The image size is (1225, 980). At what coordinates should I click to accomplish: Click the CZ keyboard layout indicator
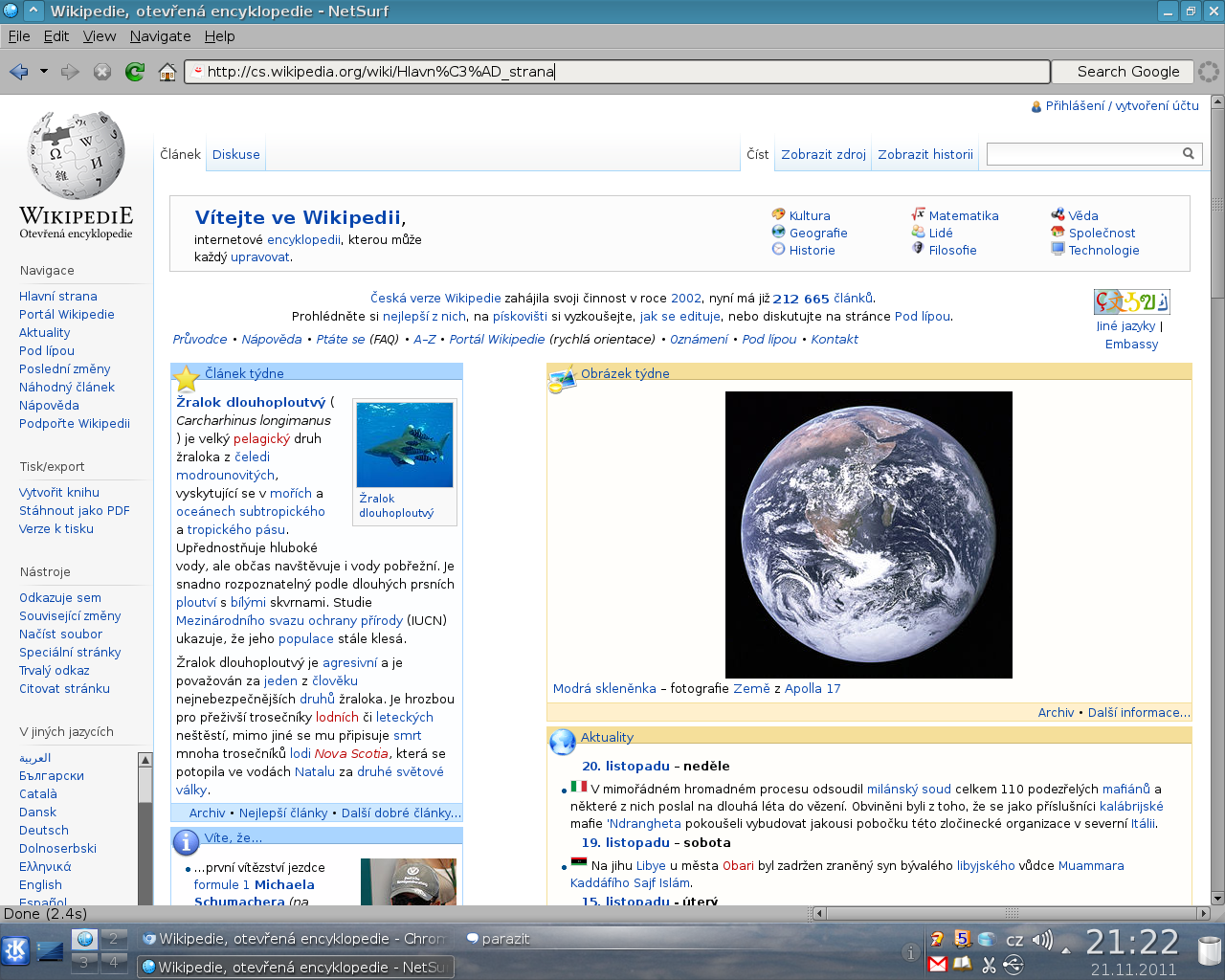1014,941
